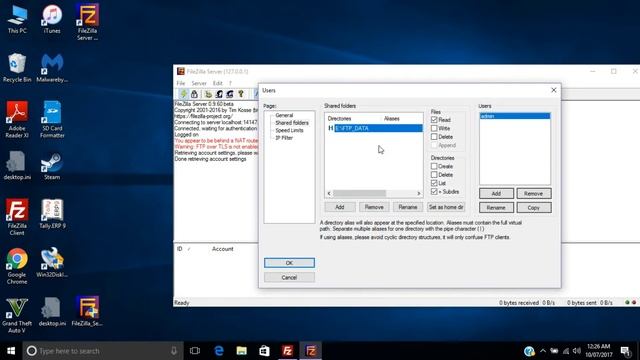This screenshot has width=640, height=360.
Task: Enable the Directories Delete checkbox
Action: pos(434,175)
